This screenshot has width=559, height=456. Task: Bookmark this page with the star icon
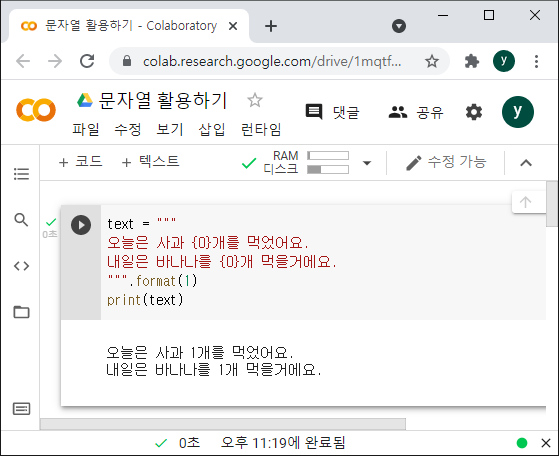(x=432, y=61)
